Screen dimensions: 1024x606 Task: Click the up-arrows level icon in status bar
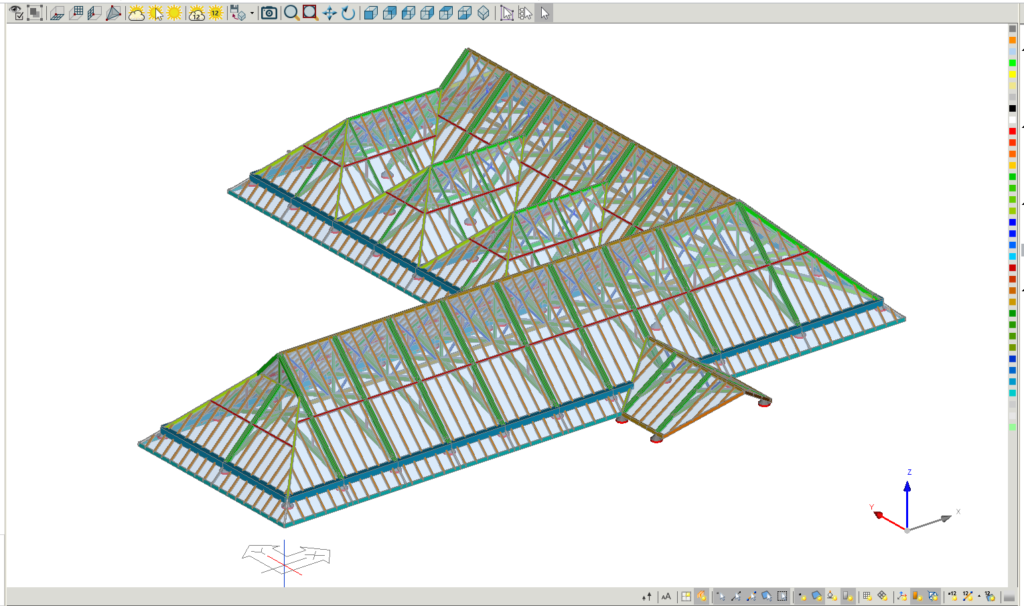[x=647, y=596]
